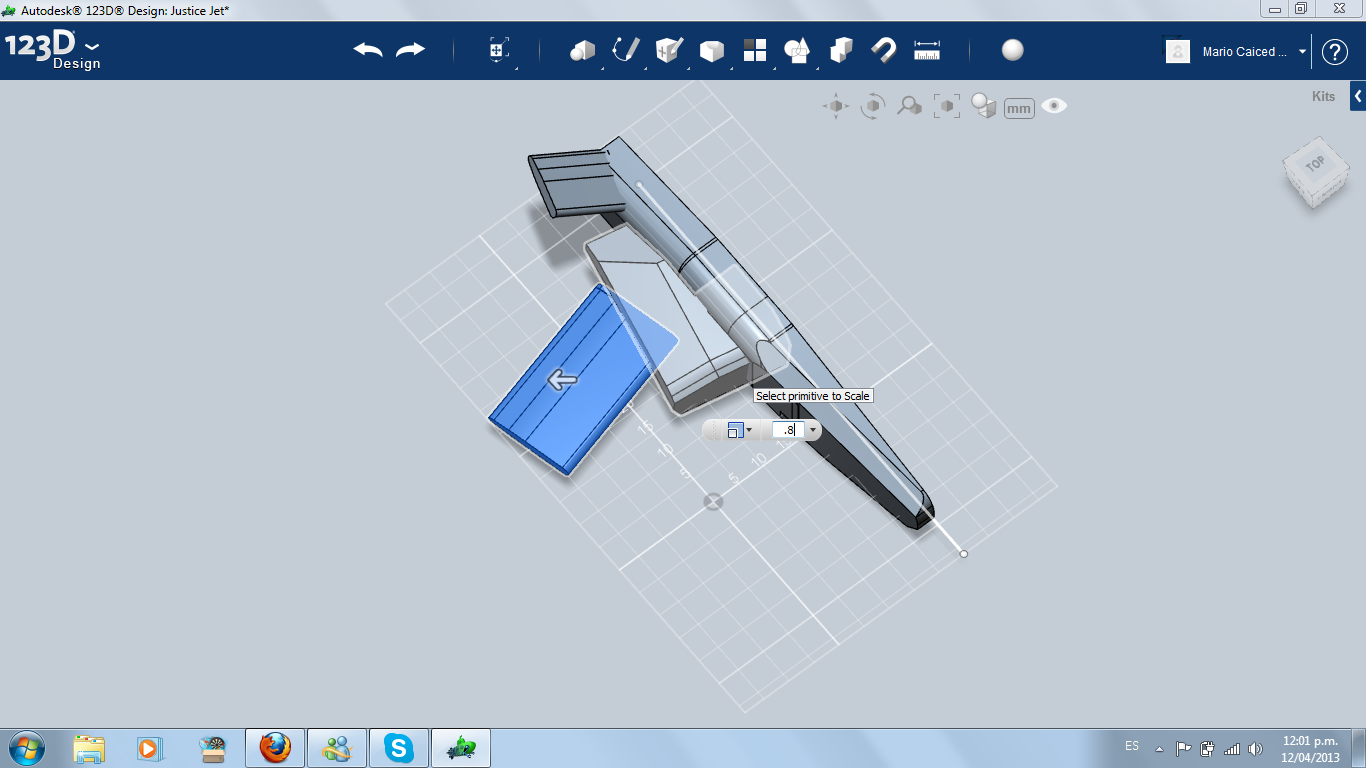
Task: Open the Construct tools
Action: (x=669, y=51)
